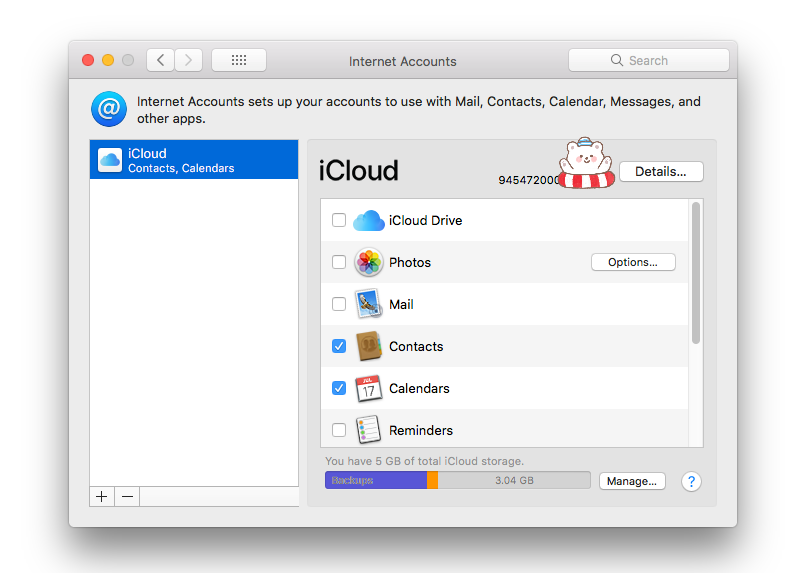Uncheck the Contacts checkbox
Image resolution: width=795 pixels, height=573 pixels.
point(339,346)
